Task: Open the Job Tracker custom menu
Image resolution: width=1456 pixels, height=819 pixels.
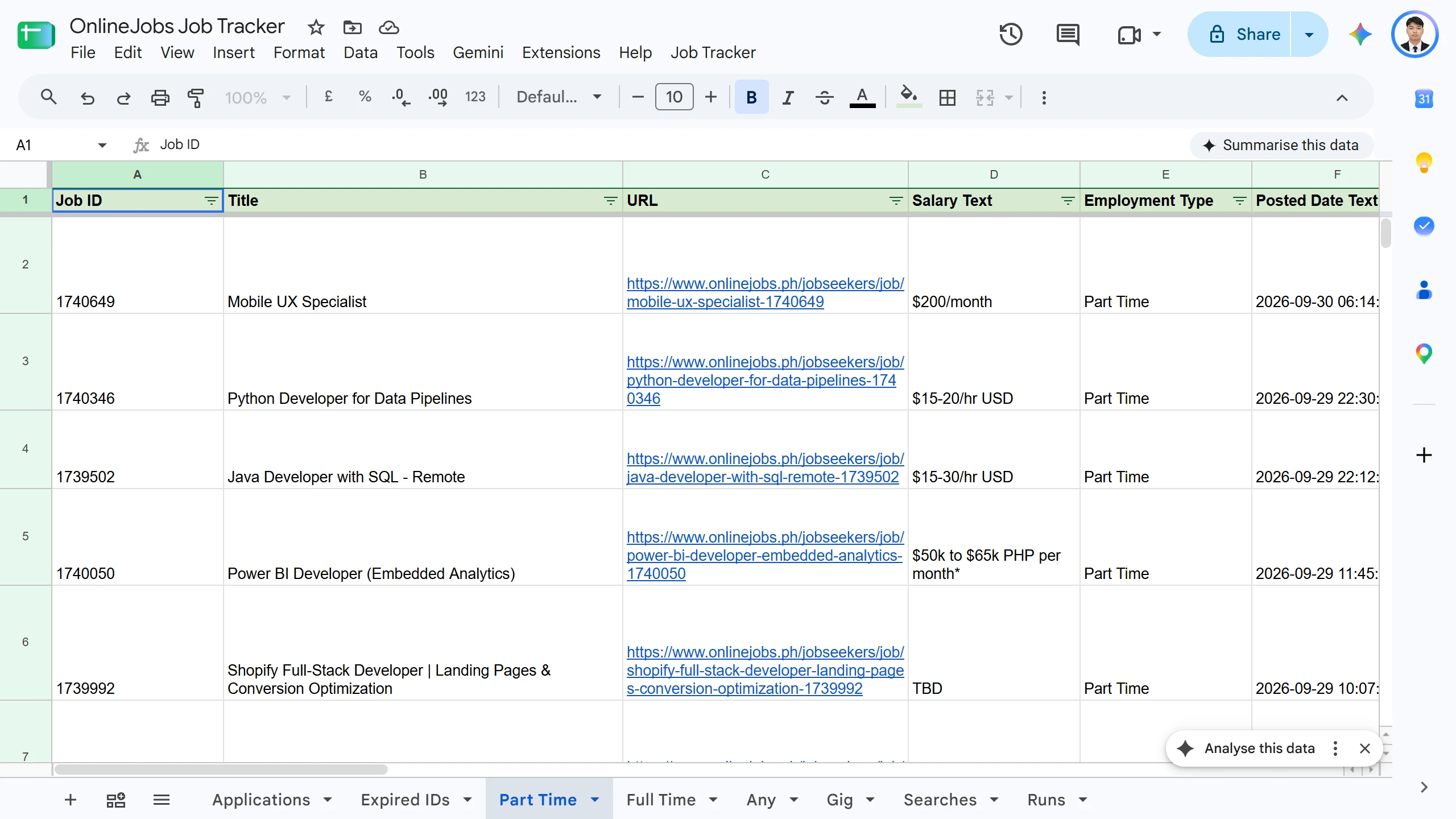Action: [713, 52]
